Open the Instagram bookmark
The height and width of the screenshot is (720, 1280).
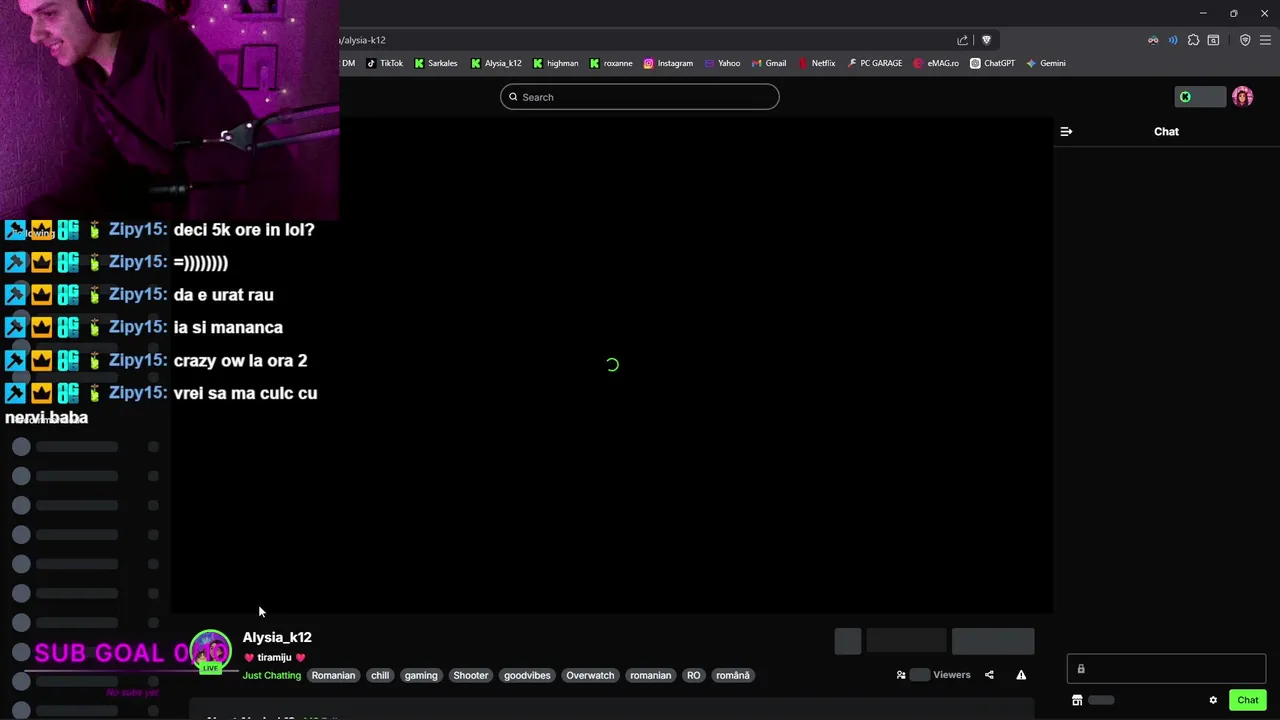pyautogui.click(x=668, y=63)
